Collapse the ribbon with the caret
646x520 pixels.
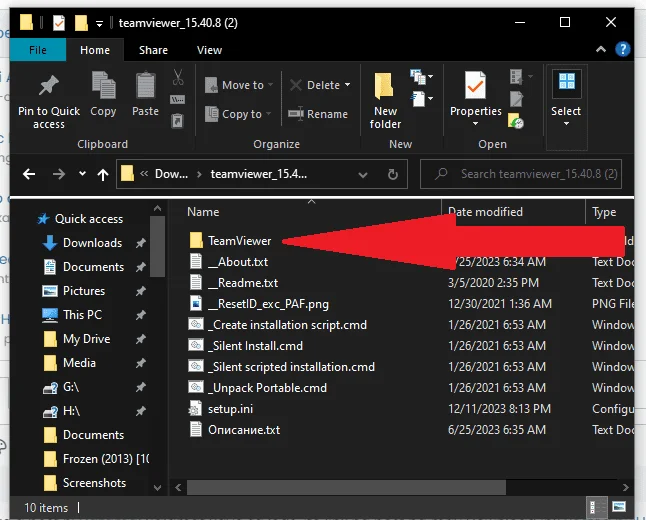601,49
